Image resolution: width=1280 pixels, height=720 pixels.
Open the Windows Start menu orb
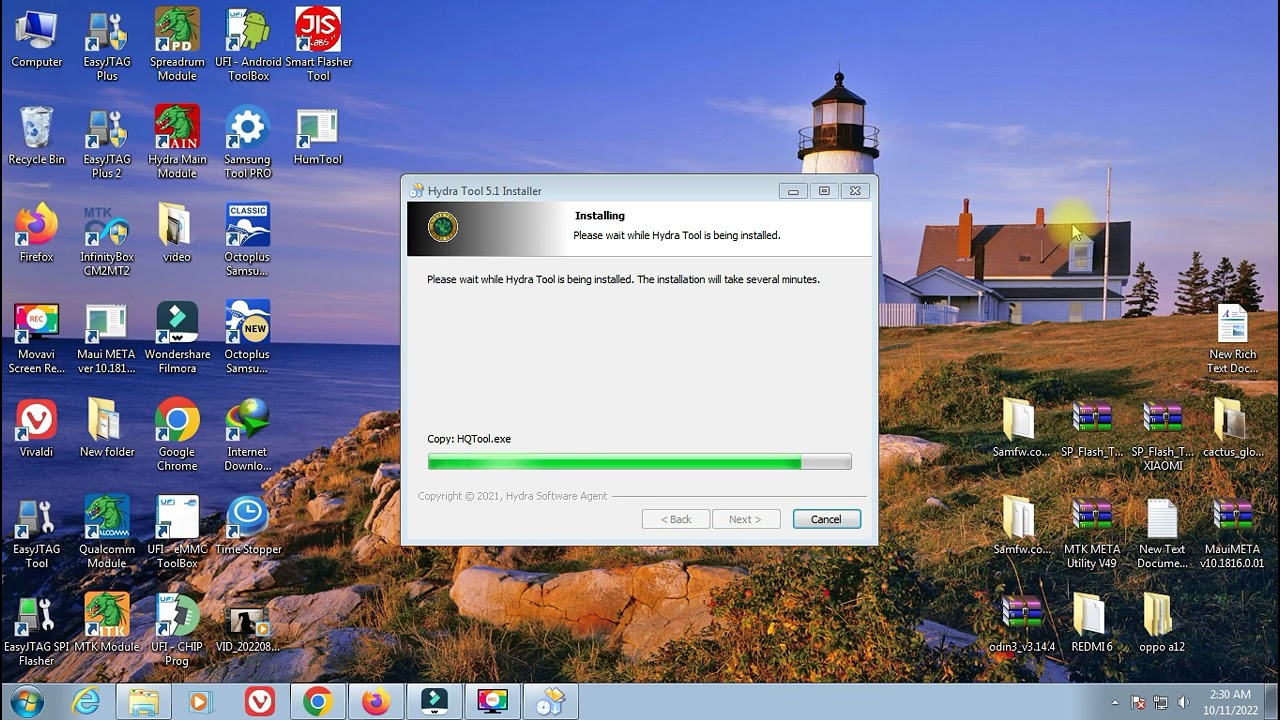pos(26,702)
